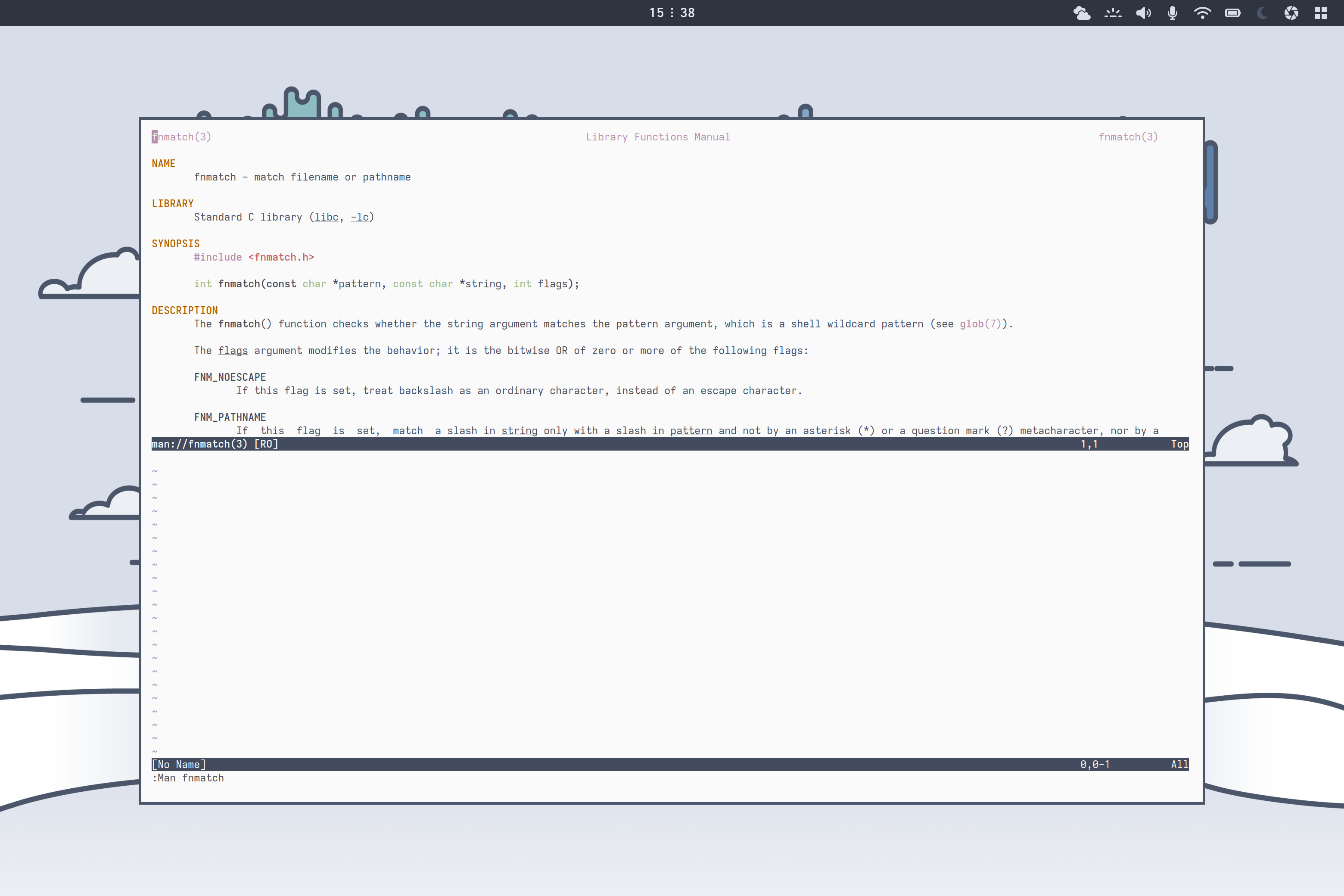Open the volume control icon
Viewport: 1344px width, 896px height.
[x=1144, y=12]
